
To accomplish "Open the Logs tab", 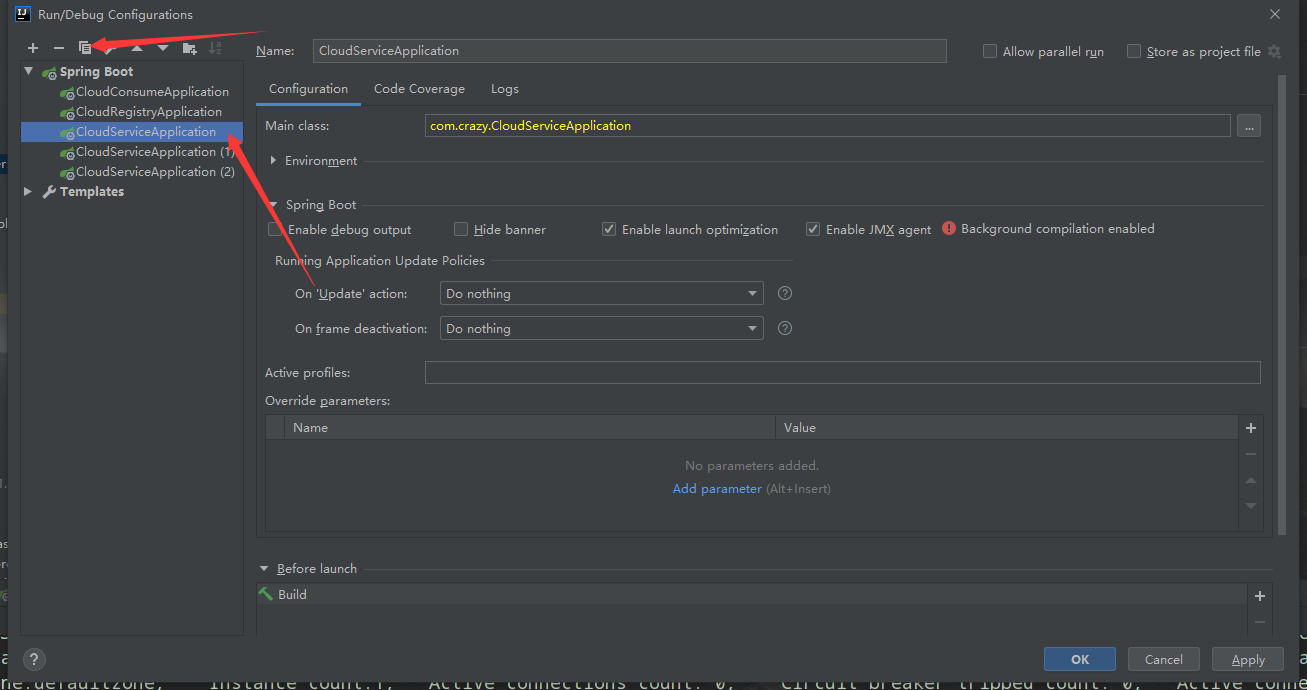I will [505, 89].
